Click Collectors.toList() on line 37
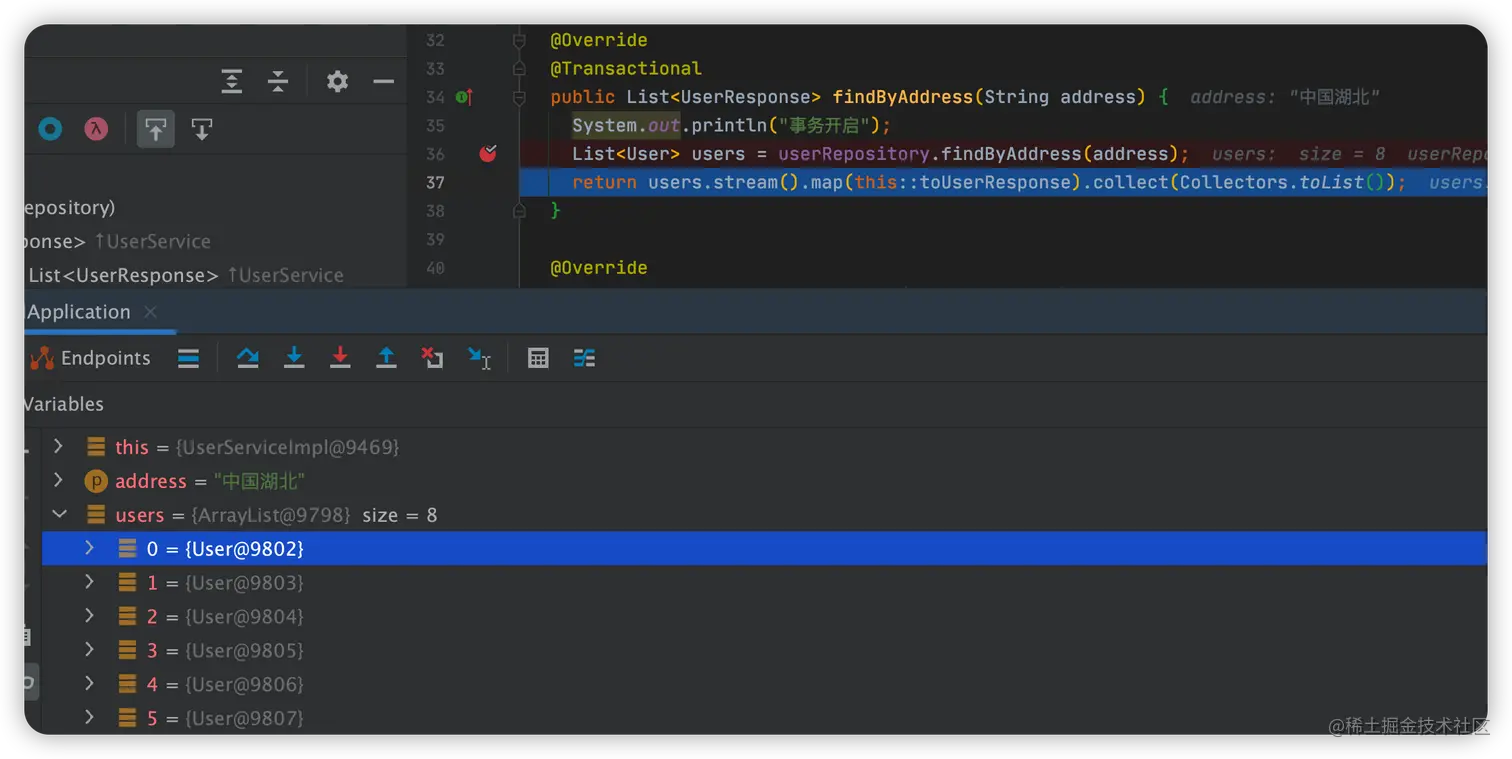The height and width of the screenshot is (759, 1512). tap(1287, 182)
